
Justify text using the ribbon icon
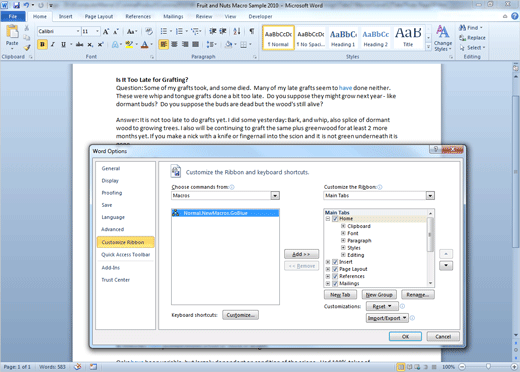(196, 44)
